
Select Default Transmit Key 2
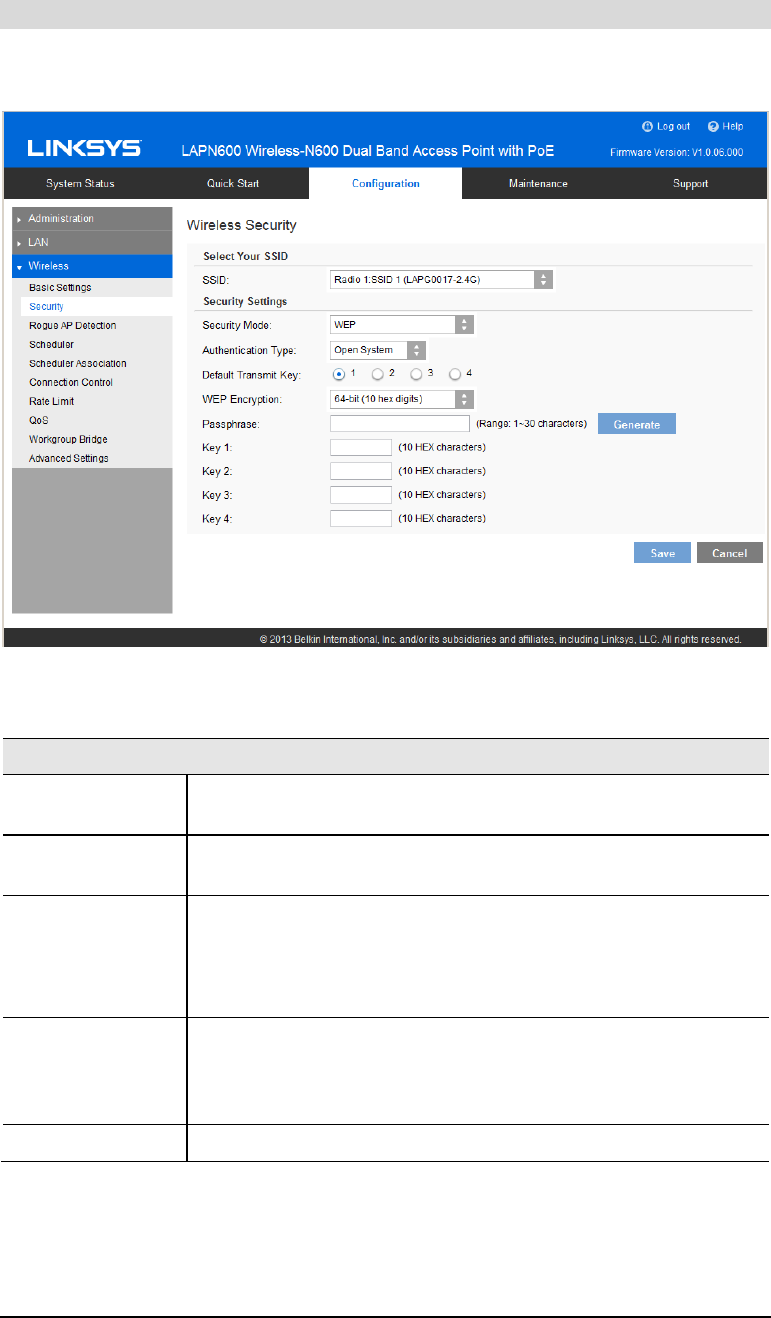point(377,374)
